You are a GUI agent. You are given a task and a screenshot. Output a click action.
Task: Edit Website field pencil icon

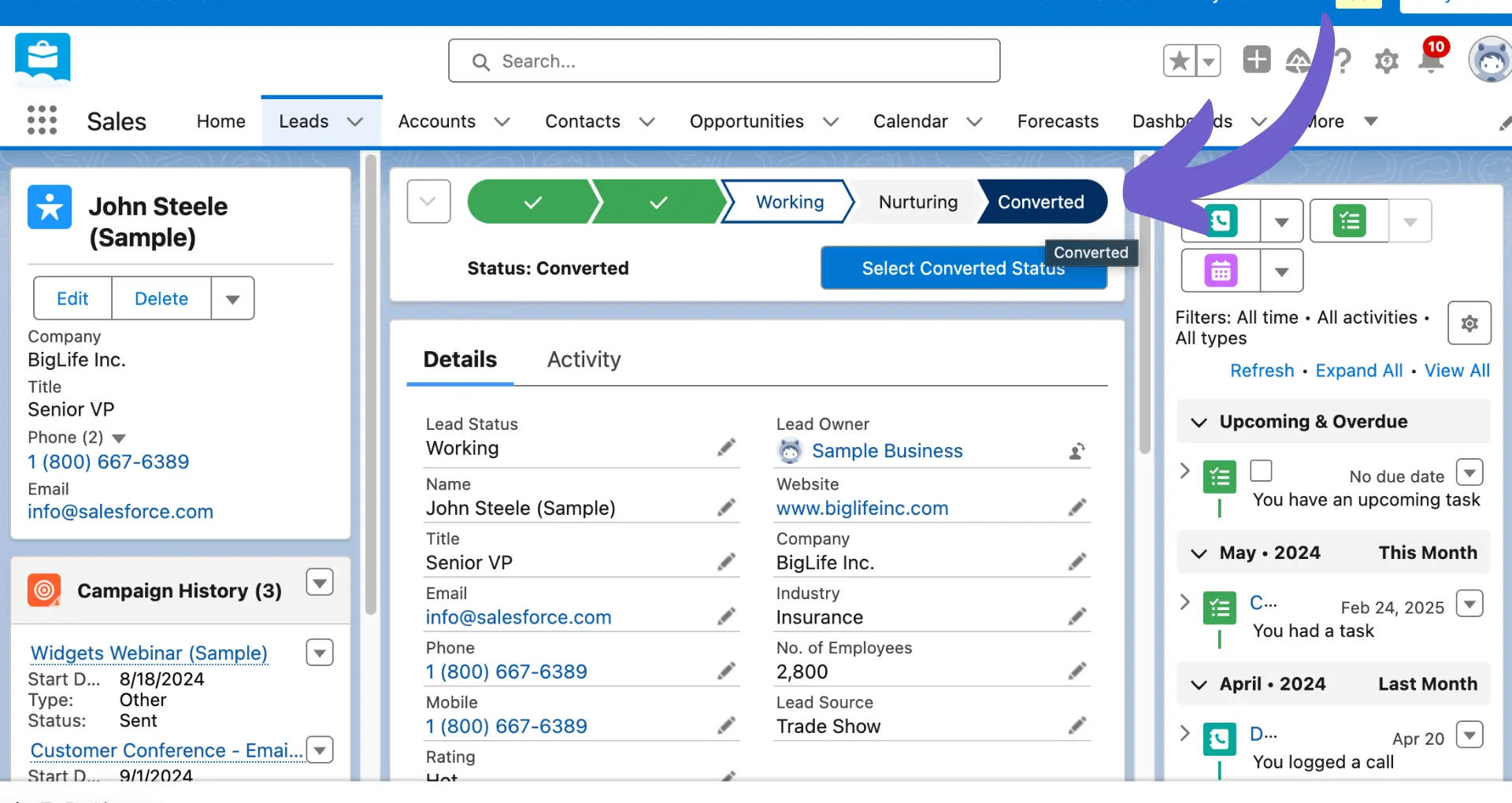pyautogui.click(x=1077, y=508)
